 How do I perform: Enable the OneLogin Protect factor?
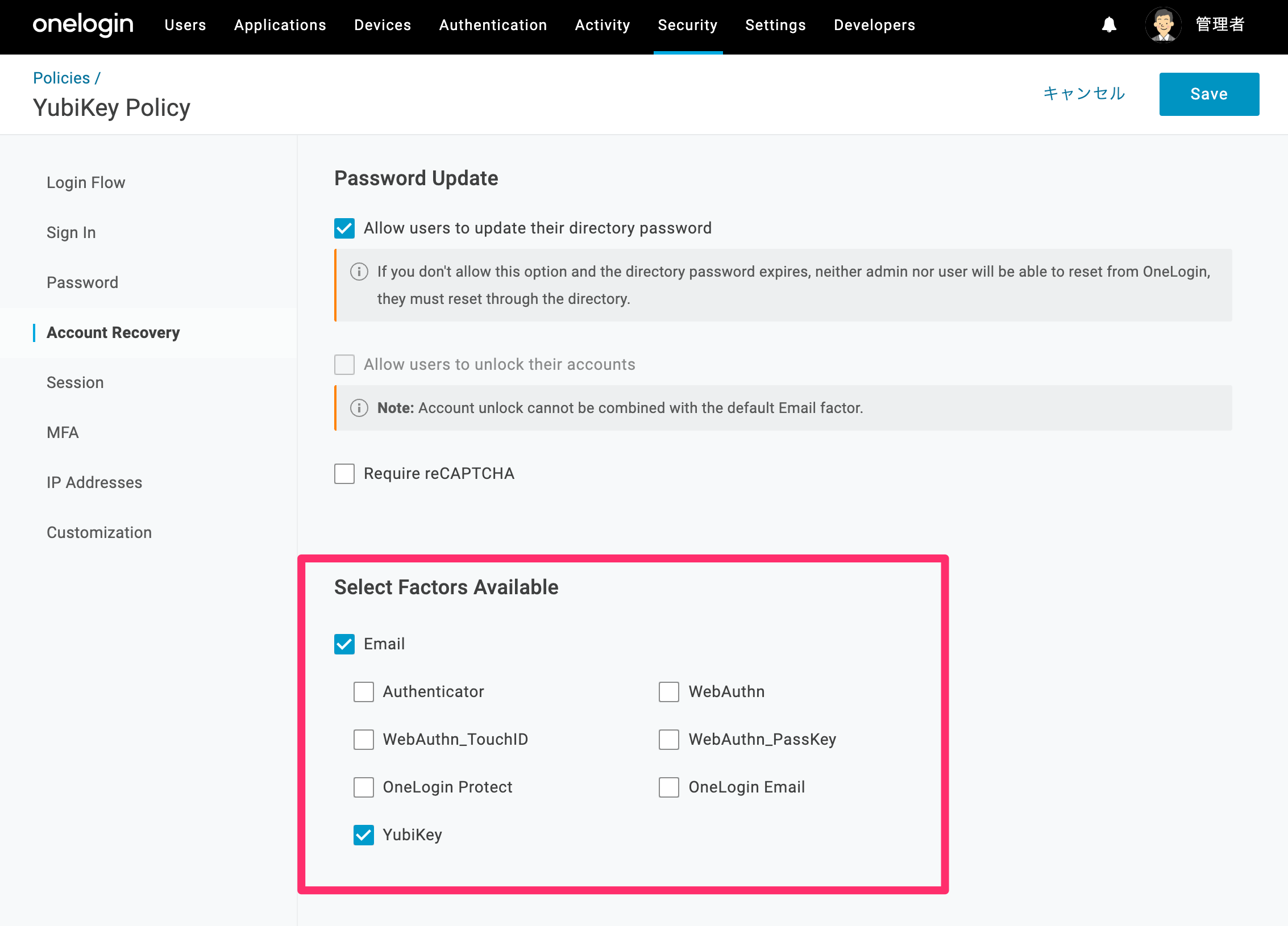[x=364, y=787]
